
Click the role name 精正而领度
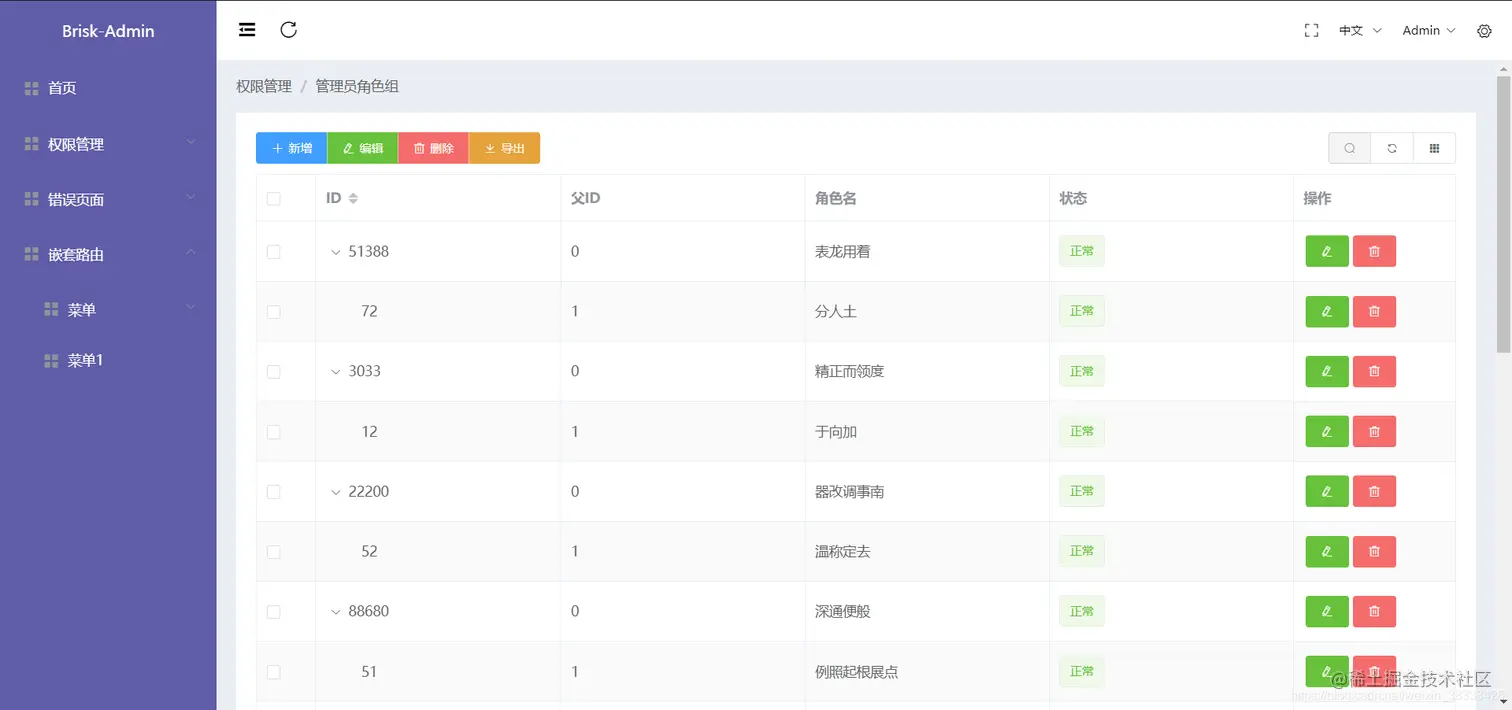point(850,372)
